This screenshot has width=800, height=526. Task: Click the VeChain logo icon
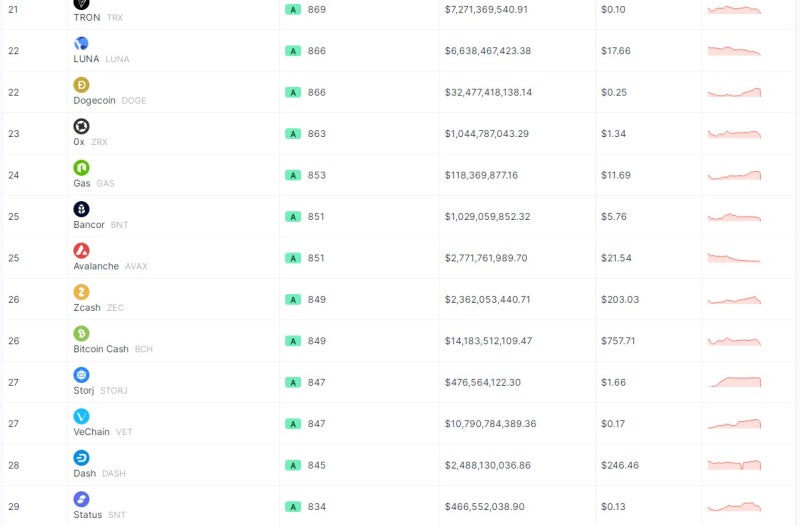[x=81, y=416]
